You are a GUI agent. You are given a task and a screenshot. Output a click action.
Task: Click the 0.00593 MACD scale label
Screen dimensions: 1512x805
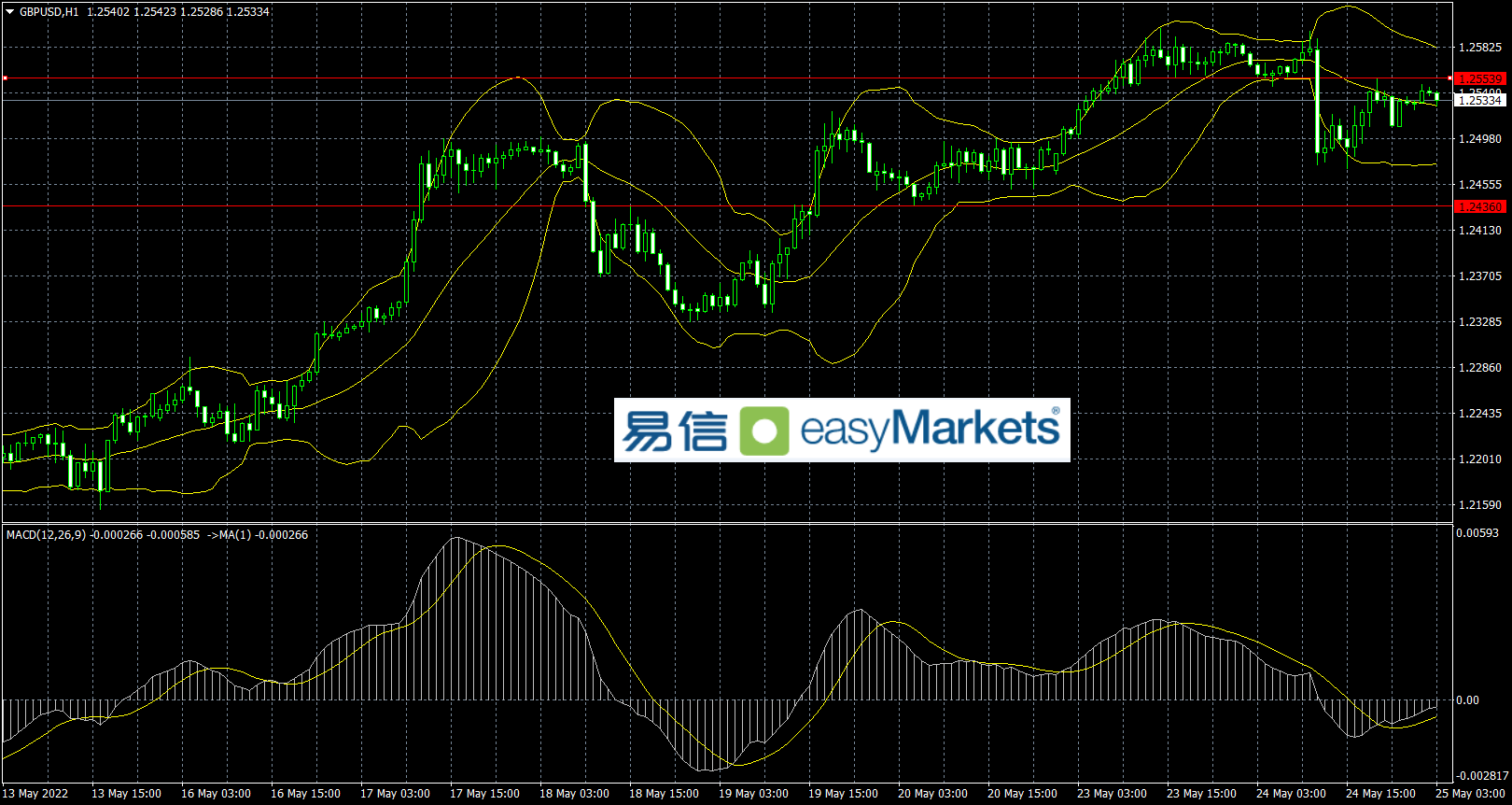1478,533
